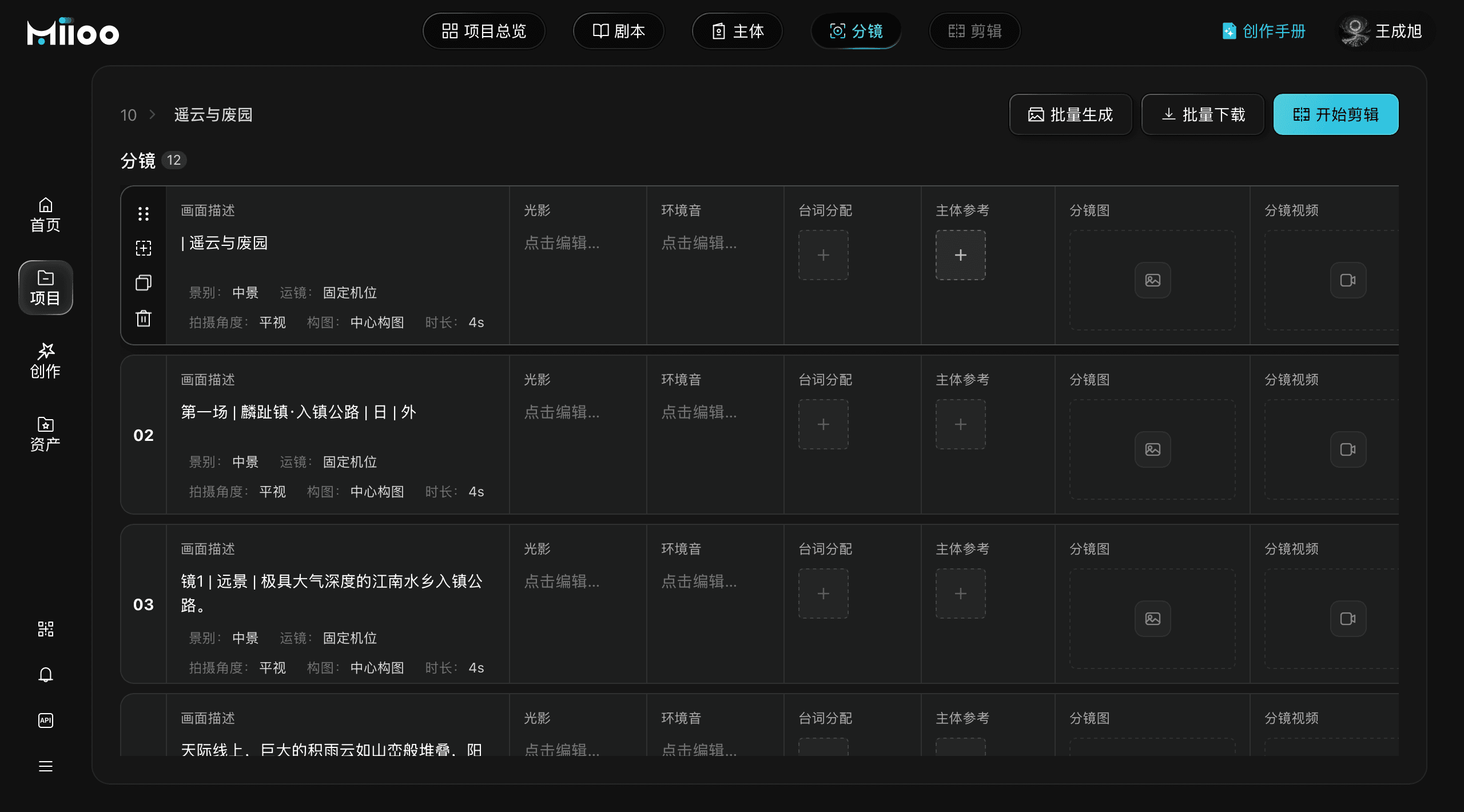The height and width of the screenshot is (812, 1464).
Task: Select 中心构图 composition value in the 遥云与废园 row
Action: click(377, 323)
